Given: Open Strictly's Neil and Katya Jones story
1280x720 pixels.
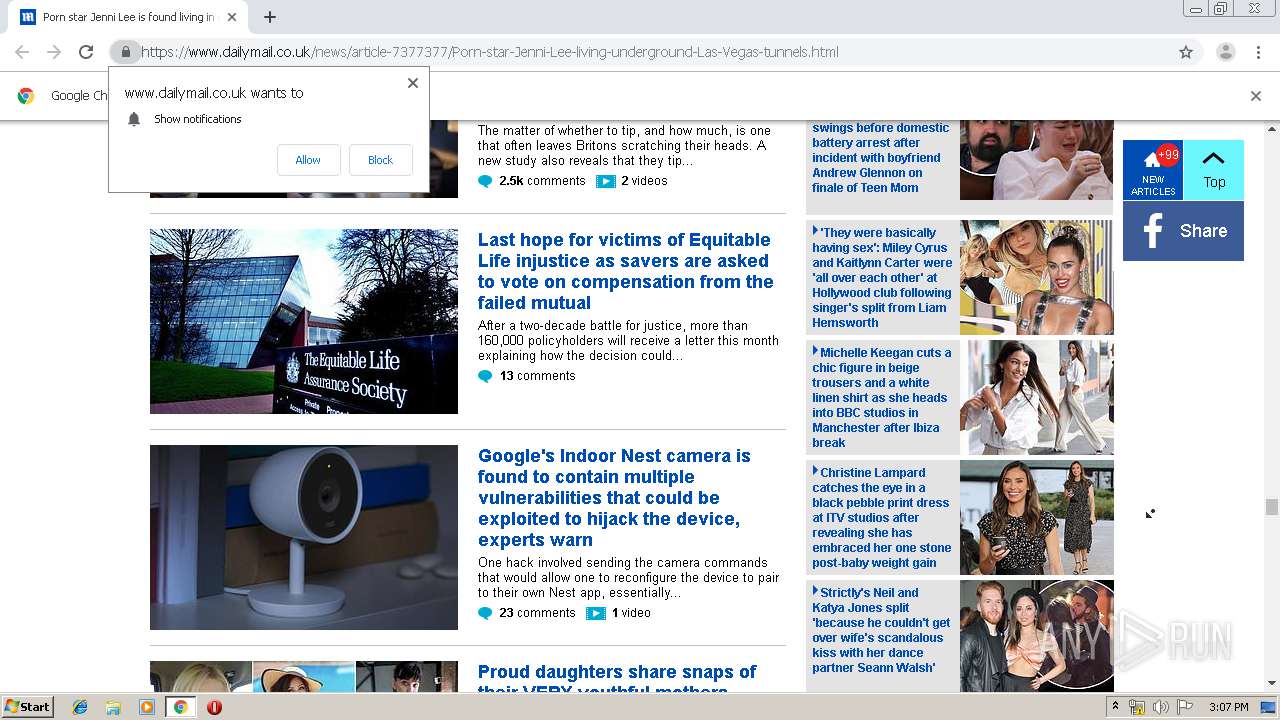Looking at the screenshot, I should click(882, 630).
